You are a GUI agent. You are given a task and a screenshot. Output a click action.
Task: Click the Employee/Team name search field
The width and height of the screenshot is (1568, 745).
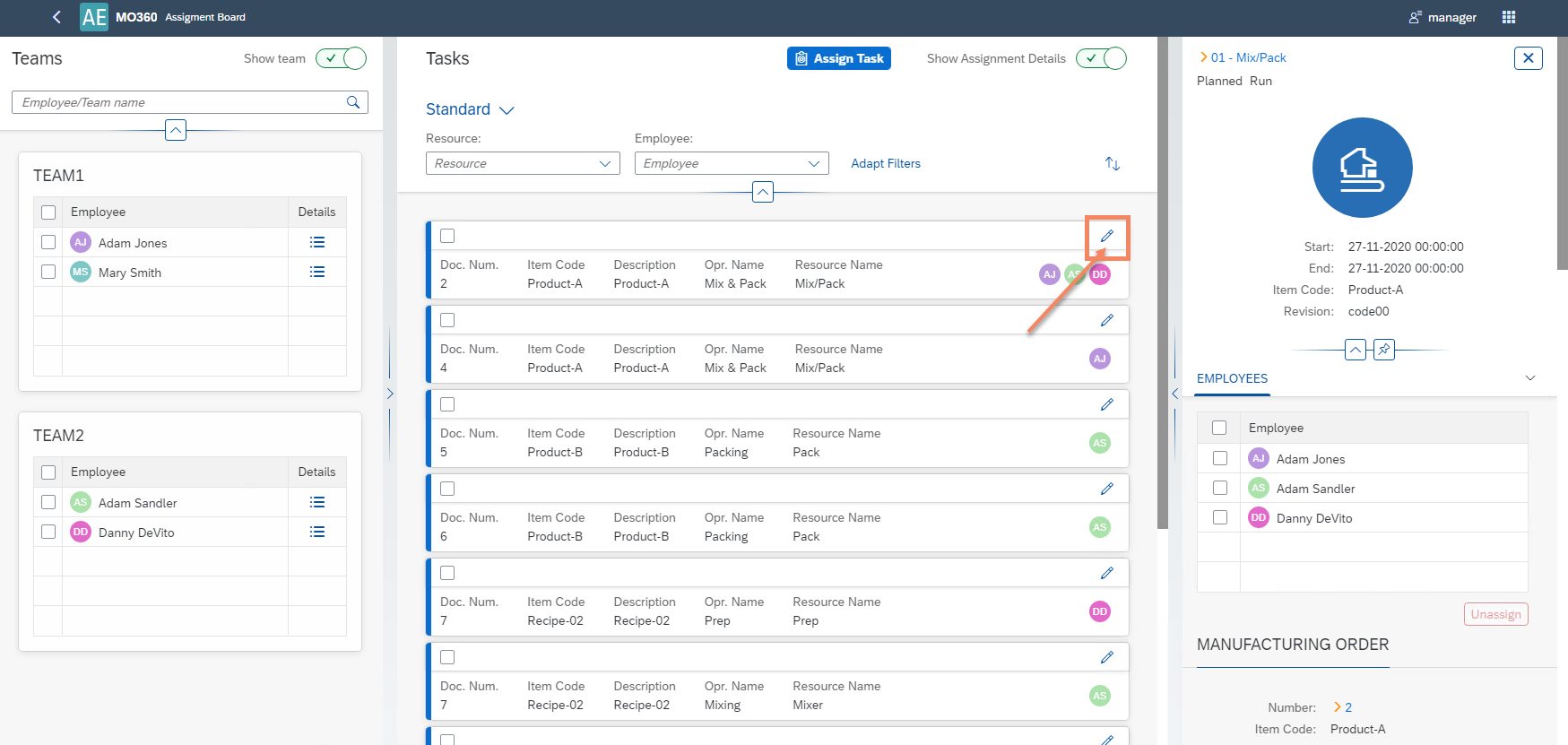pyautogui.click(x=179, y=102)
